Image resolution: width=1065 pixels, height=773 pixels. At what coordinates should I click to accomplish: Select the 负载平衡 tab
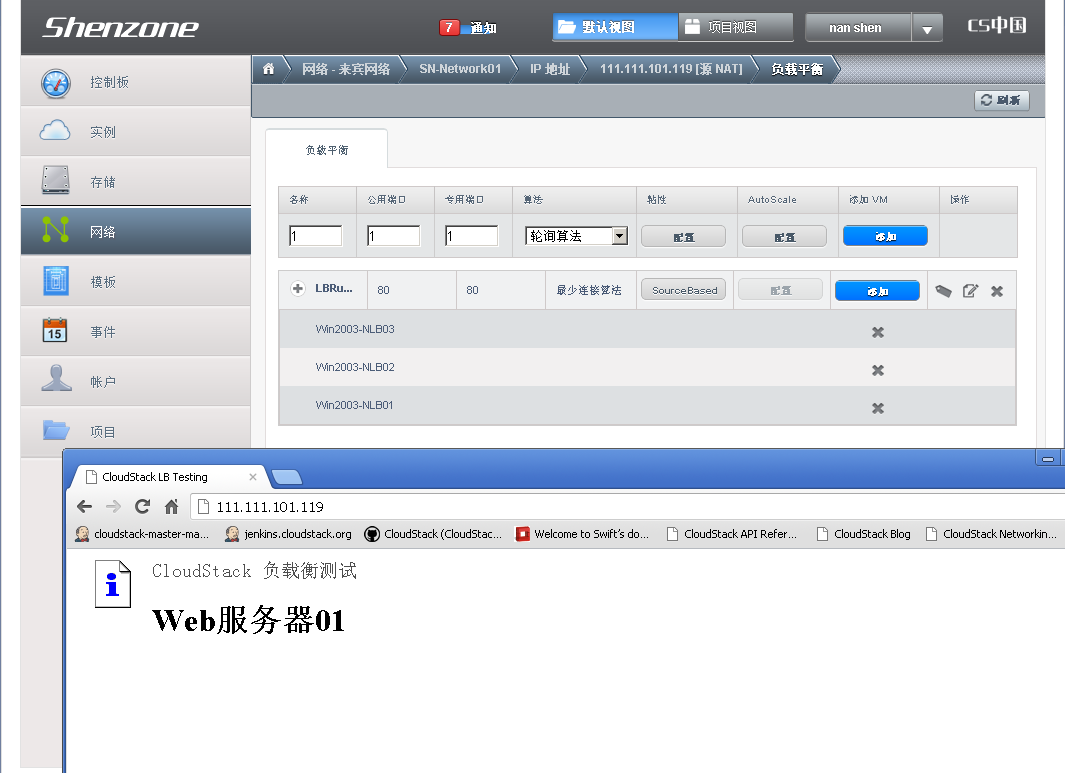(326, 150)
